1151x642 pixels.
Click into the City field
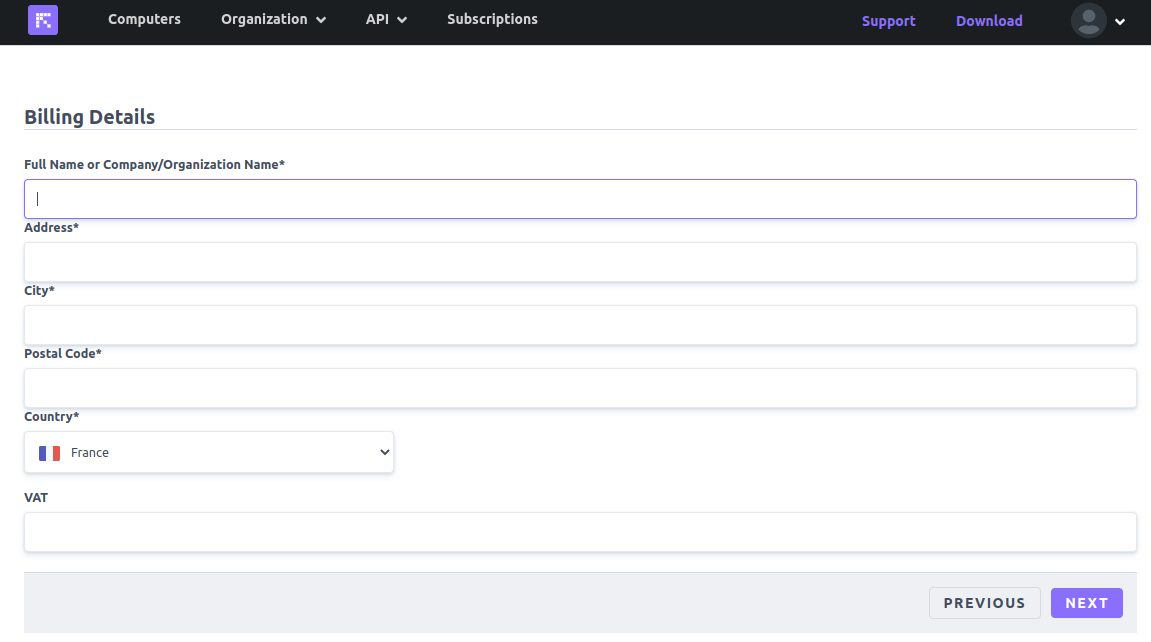(580, 325)
